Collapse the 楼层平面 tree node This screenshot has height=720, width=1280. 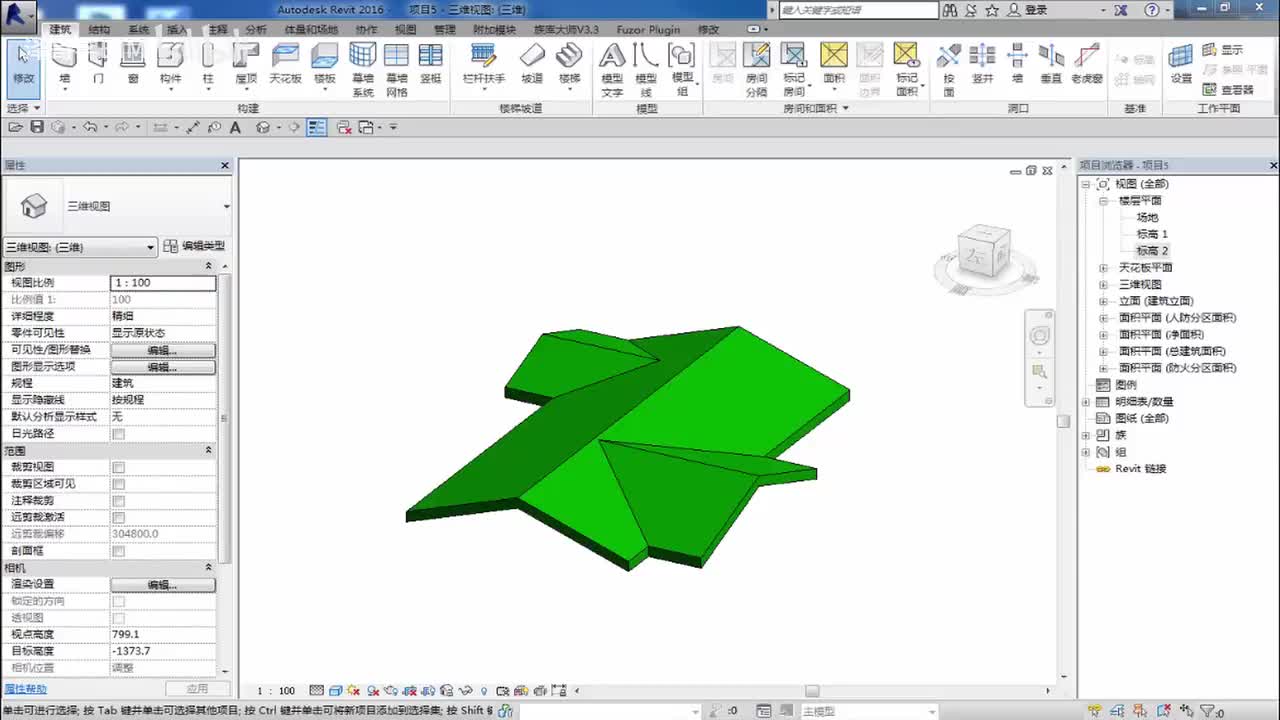pos(1103,201)
